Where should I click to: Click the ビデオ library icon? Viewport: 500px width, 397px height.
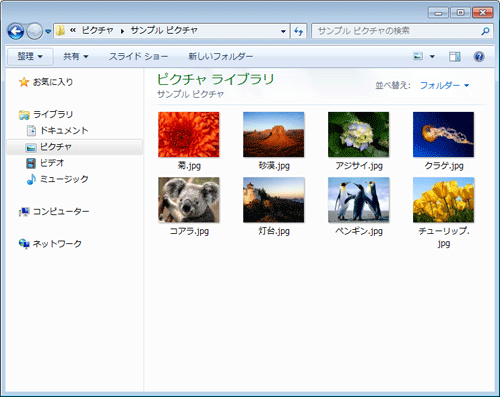tap(31, 163)
